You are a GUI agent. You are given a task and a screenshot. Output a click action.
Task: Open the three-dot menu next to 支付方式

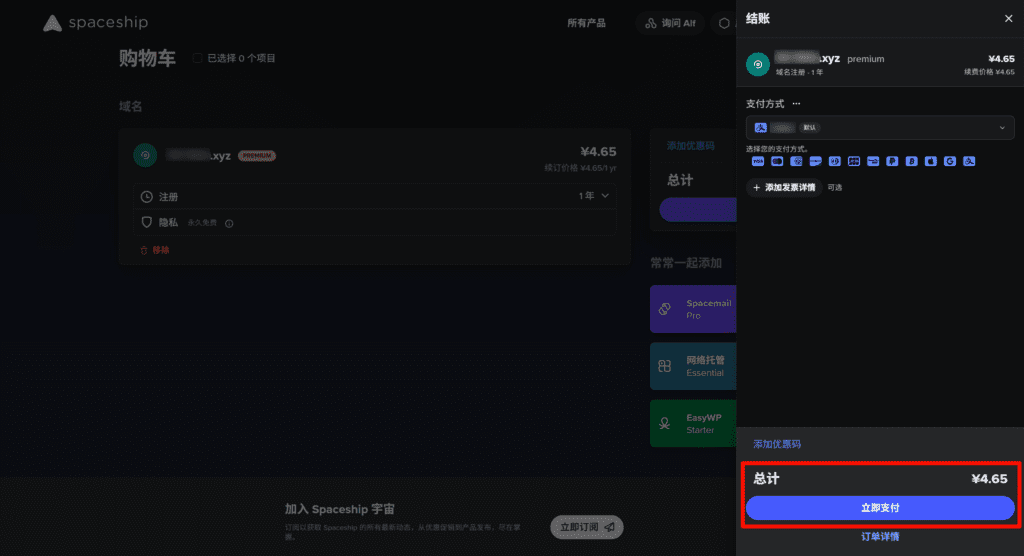(x=796, y=104)
